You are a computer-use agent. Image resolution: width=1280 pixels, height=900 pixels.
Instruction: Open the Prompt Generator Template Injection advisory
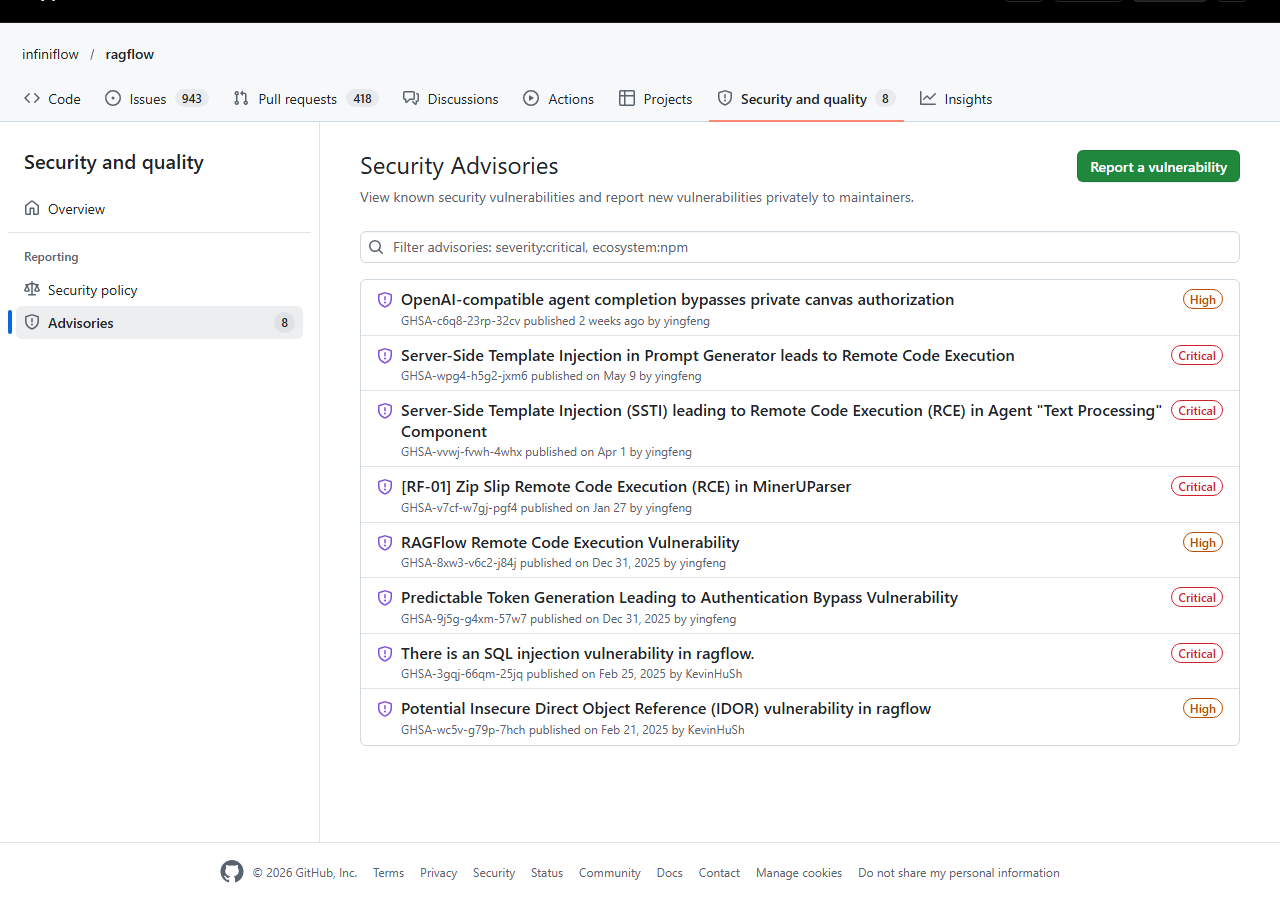[x=707, y=356]
